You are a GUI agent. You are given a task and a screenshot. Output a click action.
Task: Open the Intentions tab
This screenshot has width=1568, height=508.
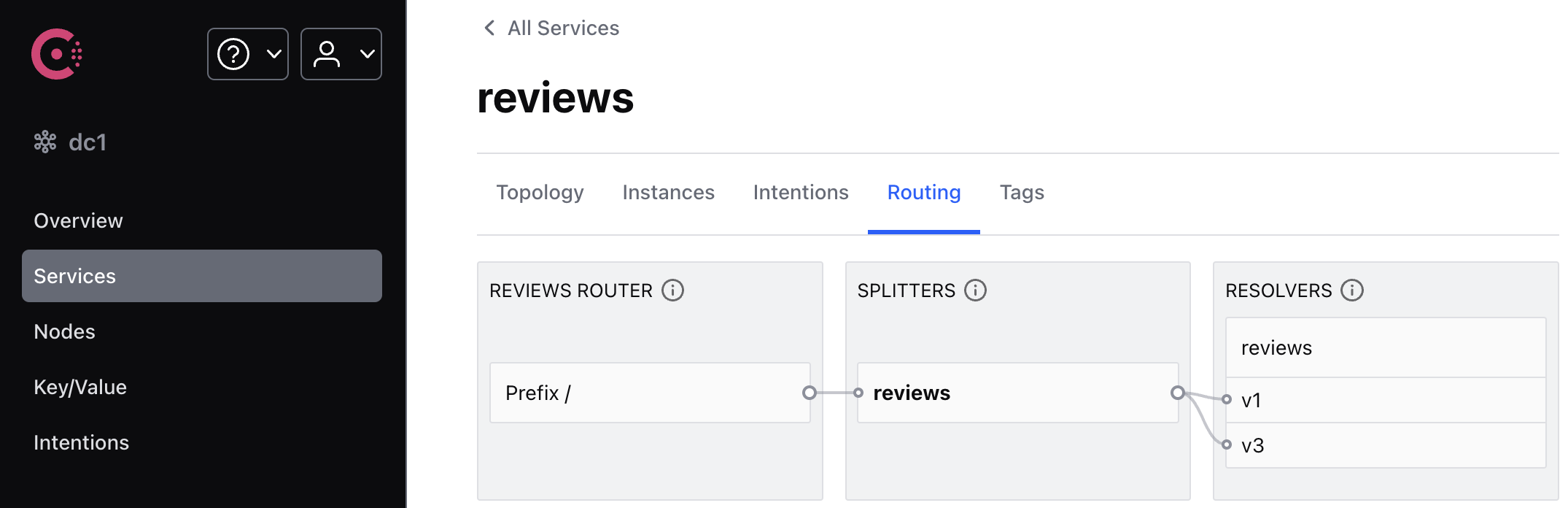pos(801,192)
